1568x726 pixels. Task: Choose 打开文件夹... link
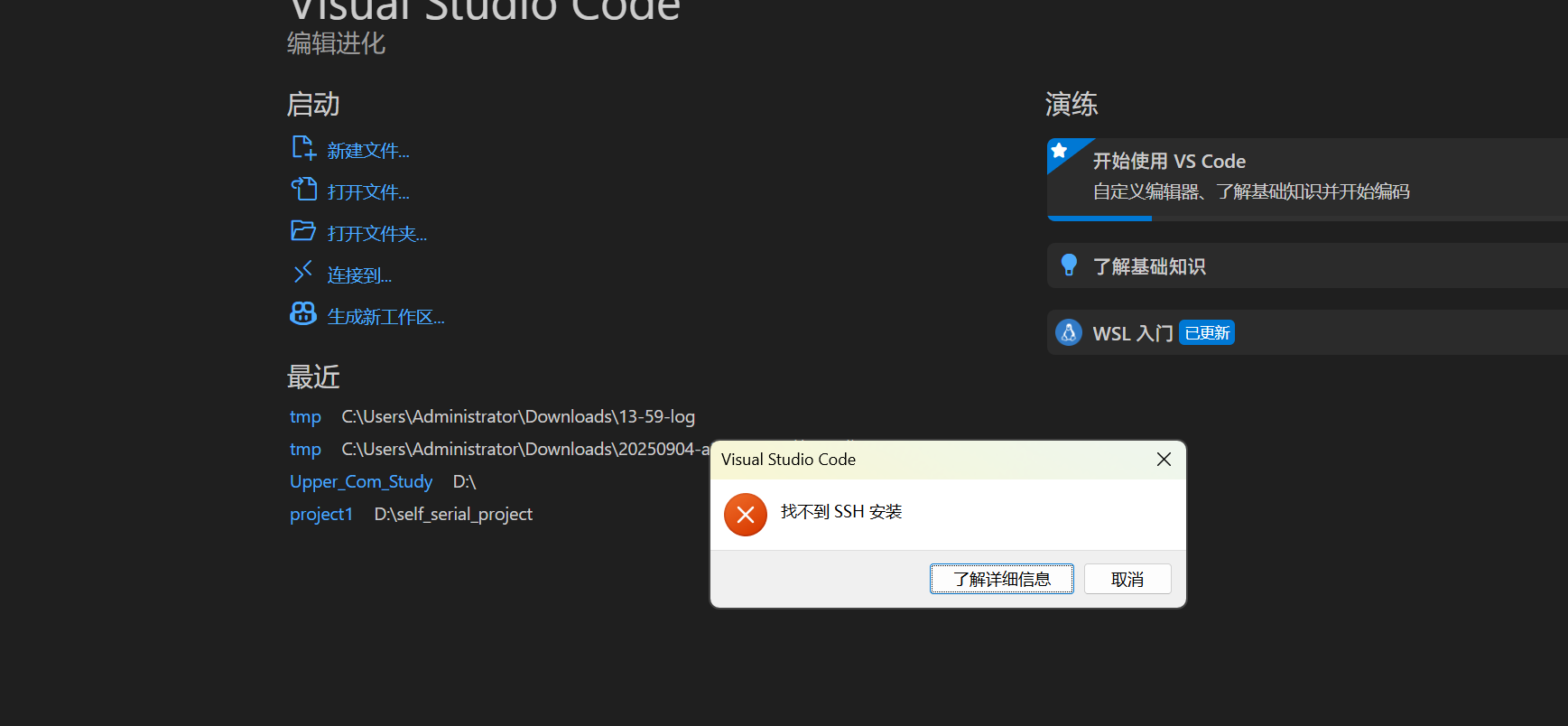(x=377, y=234)
